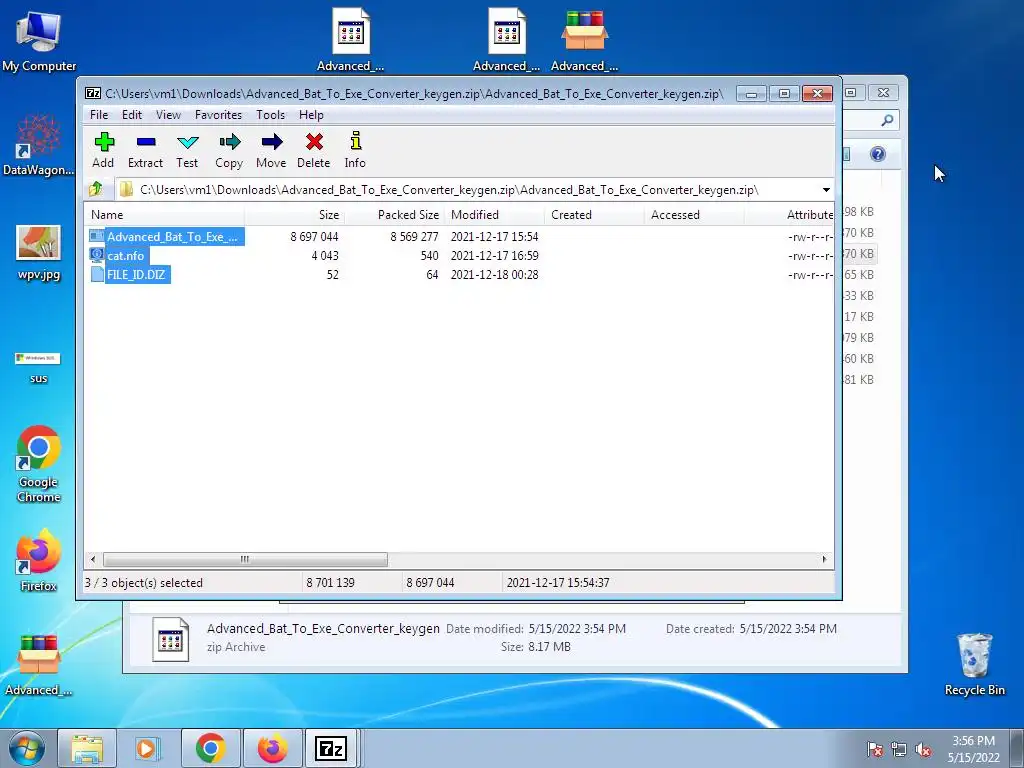Viewport: 1024px width, 768px height.
Task: Sort by the Packed Size column header
Action: click(394, 215)
